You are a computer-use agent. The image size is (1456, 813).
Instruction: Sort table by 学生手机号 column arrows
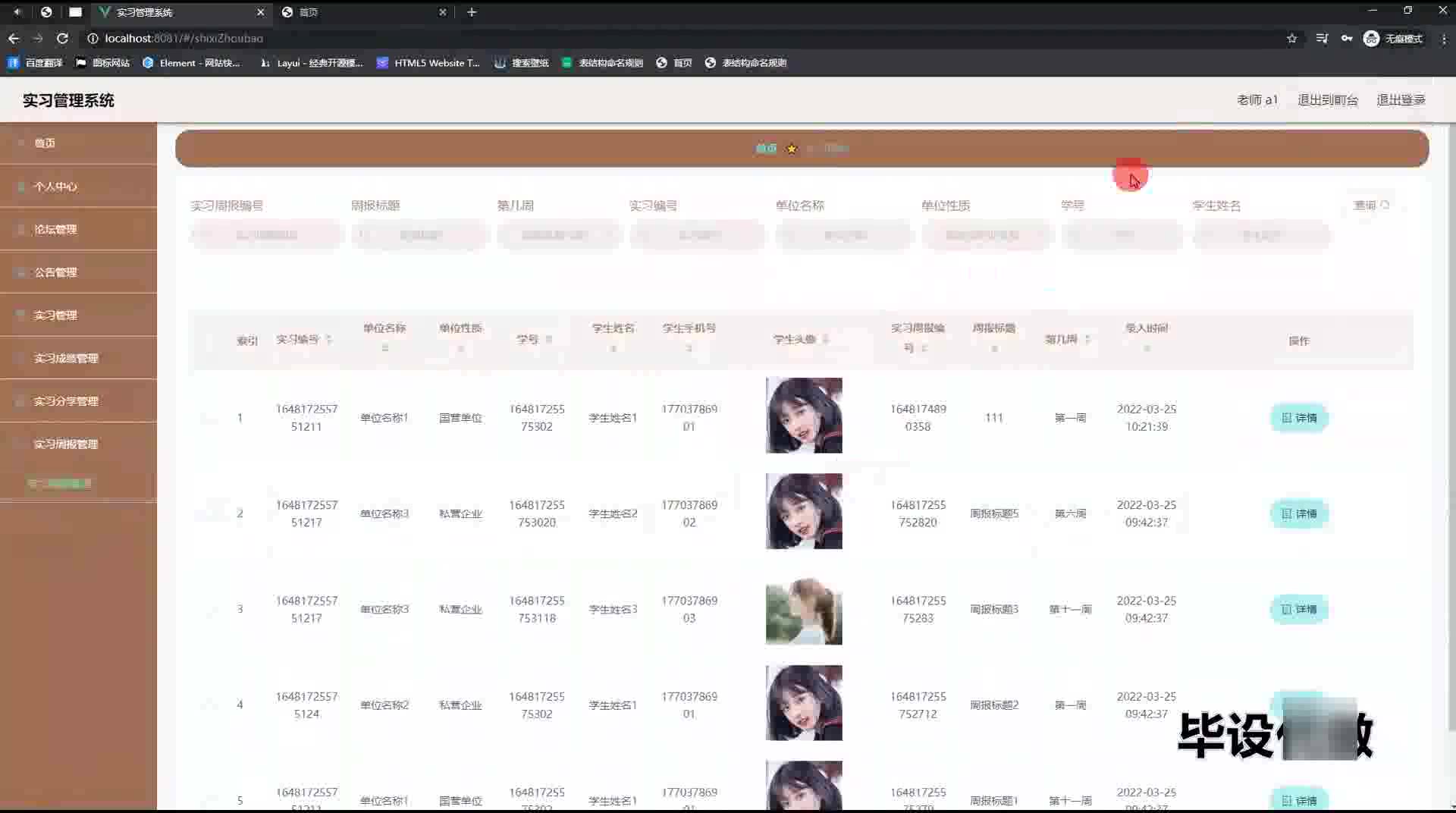(x=689, y=348)
